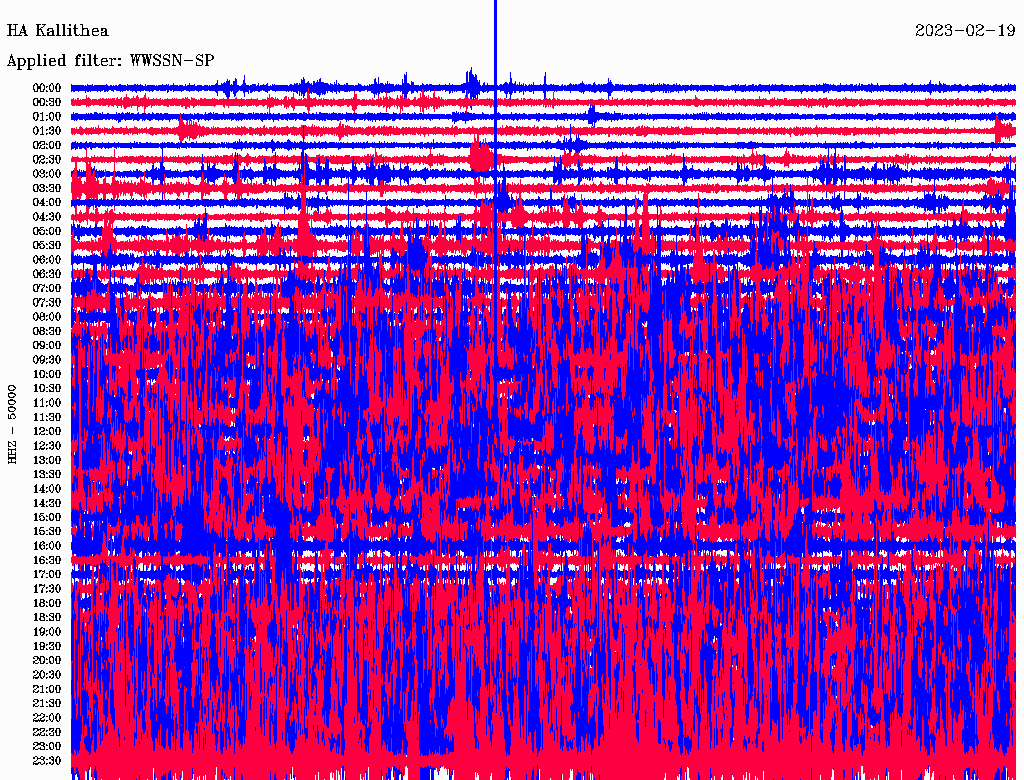1024x780 pixels.
Task: Select the 20:00 time label
Action: [x=47, y=661]
